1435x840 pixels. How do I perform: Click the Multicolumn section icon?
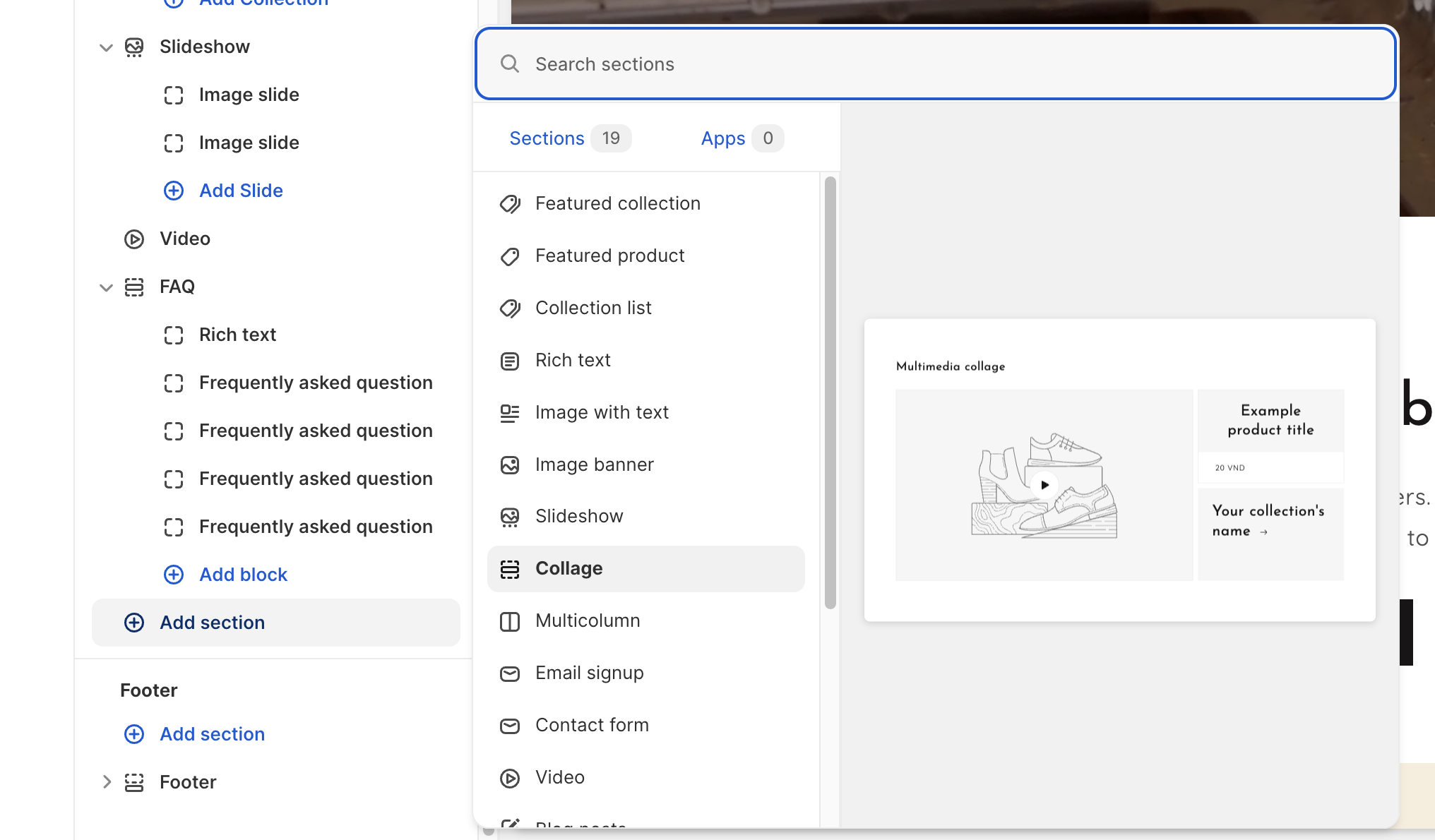[x=510, y=621]
